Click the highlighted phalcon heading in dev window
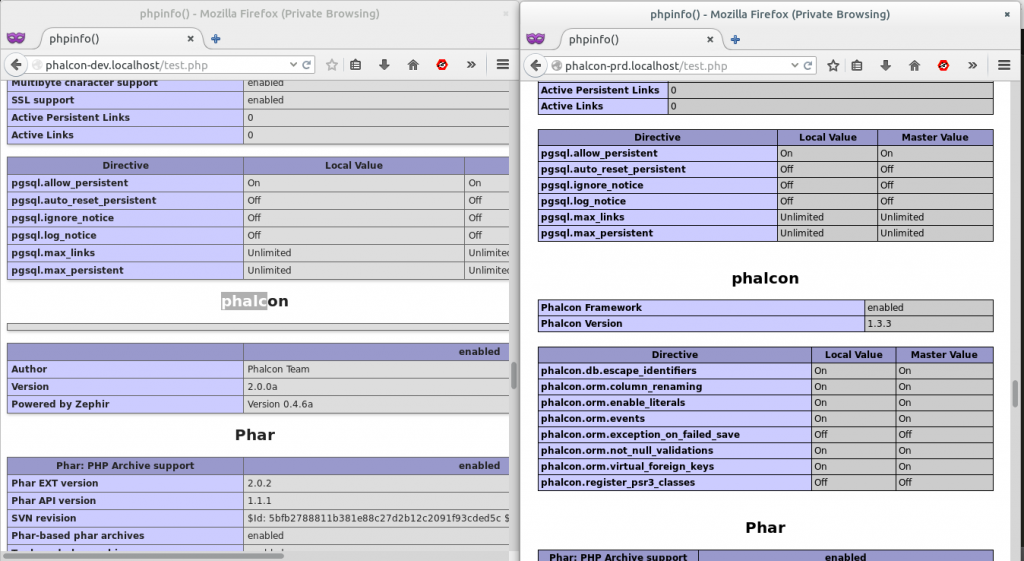This screenshot has width=1024, height=561. click(x=255, y=301)
